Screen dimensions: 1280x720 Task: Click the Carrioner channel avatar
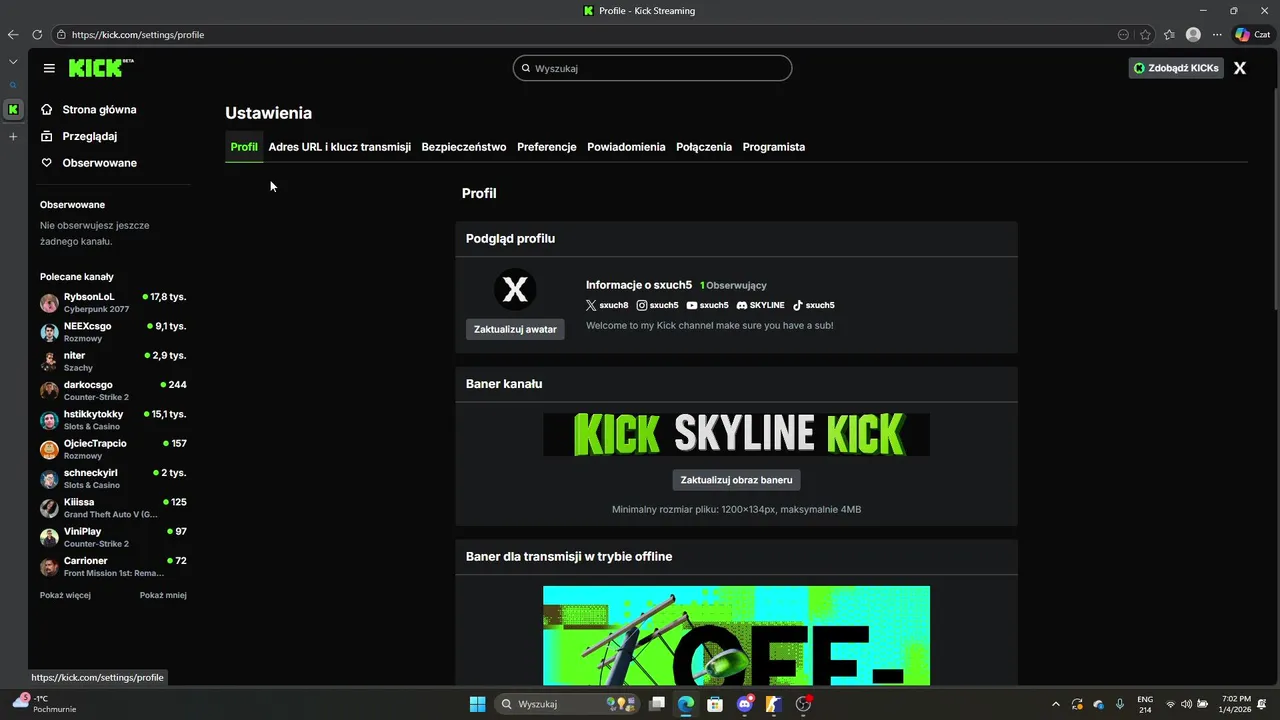[49, 567]
